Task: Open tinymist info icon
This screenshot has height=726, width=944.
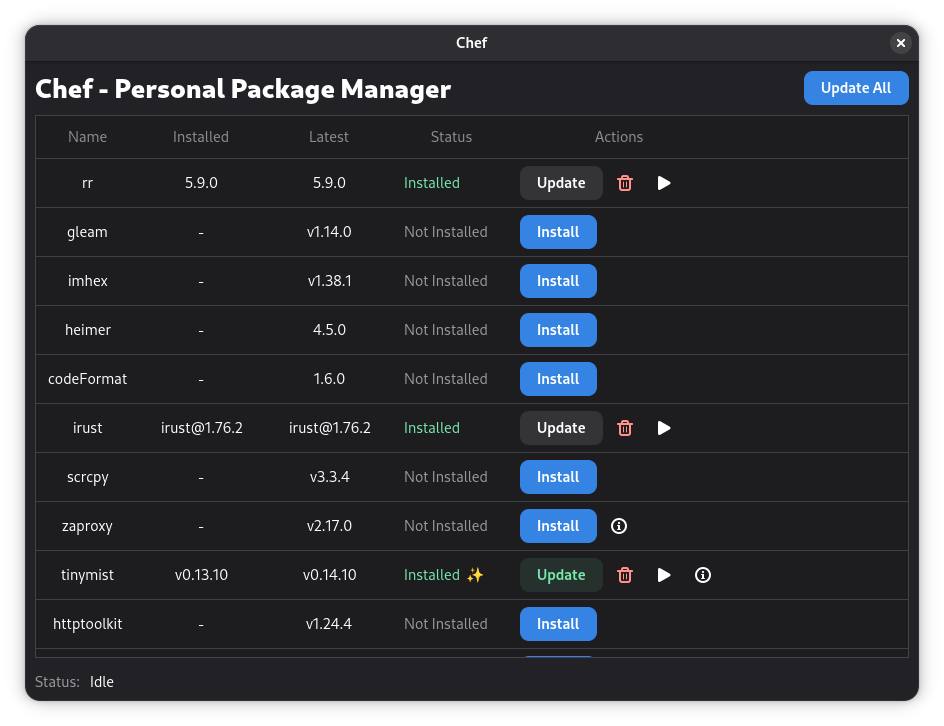Action: (703, 575)
